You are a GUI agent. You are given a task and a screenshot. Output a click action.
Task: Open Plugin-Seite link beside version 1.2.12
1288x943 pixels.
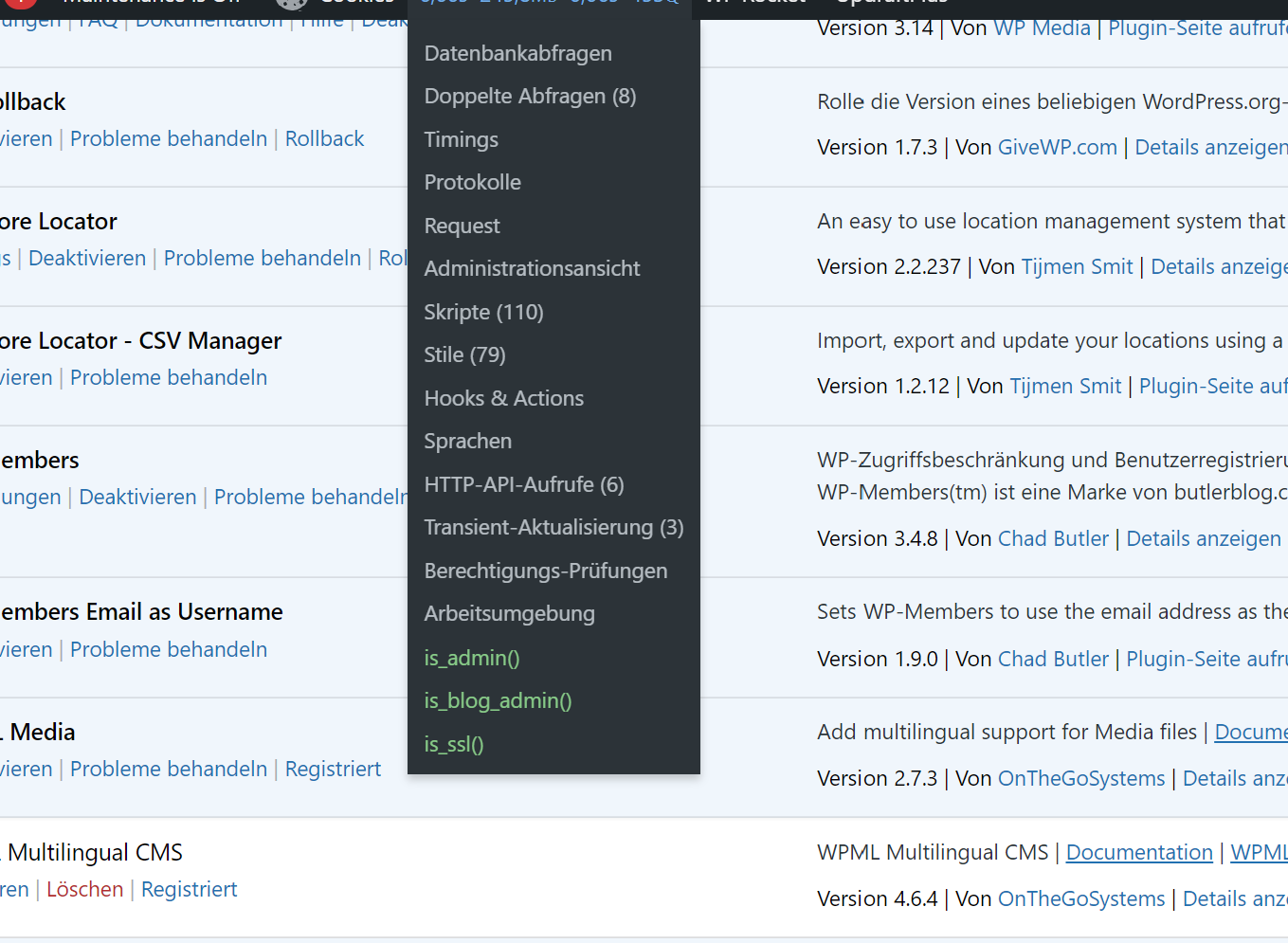click(1213, 386)
